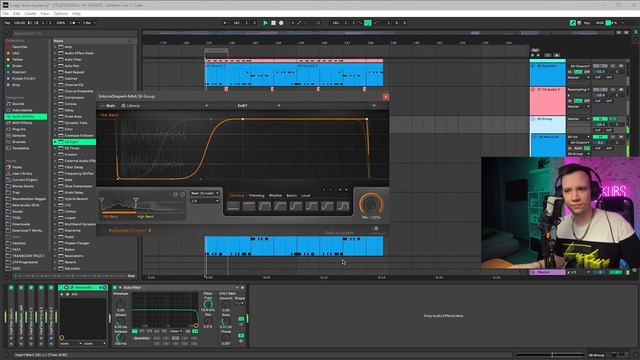Select the pink track header in track list
The height and width of the screenshot is (360, 640).
pos(548,101)
